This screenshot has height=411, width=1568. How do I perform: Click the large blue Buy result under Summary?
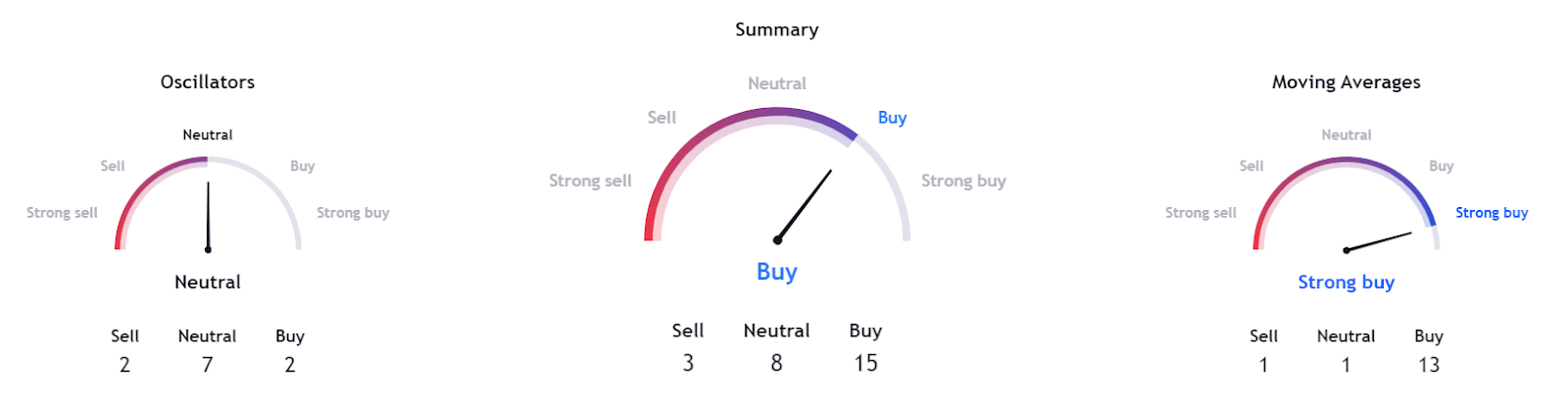(777, 272)
